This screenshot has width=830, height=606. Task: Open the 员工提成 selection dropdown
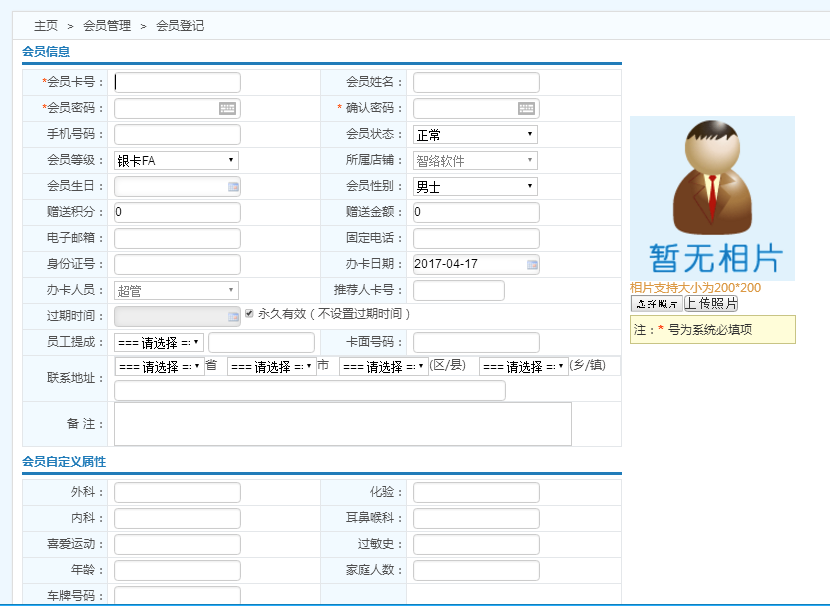pyautogui.click(x=160, y=342)
